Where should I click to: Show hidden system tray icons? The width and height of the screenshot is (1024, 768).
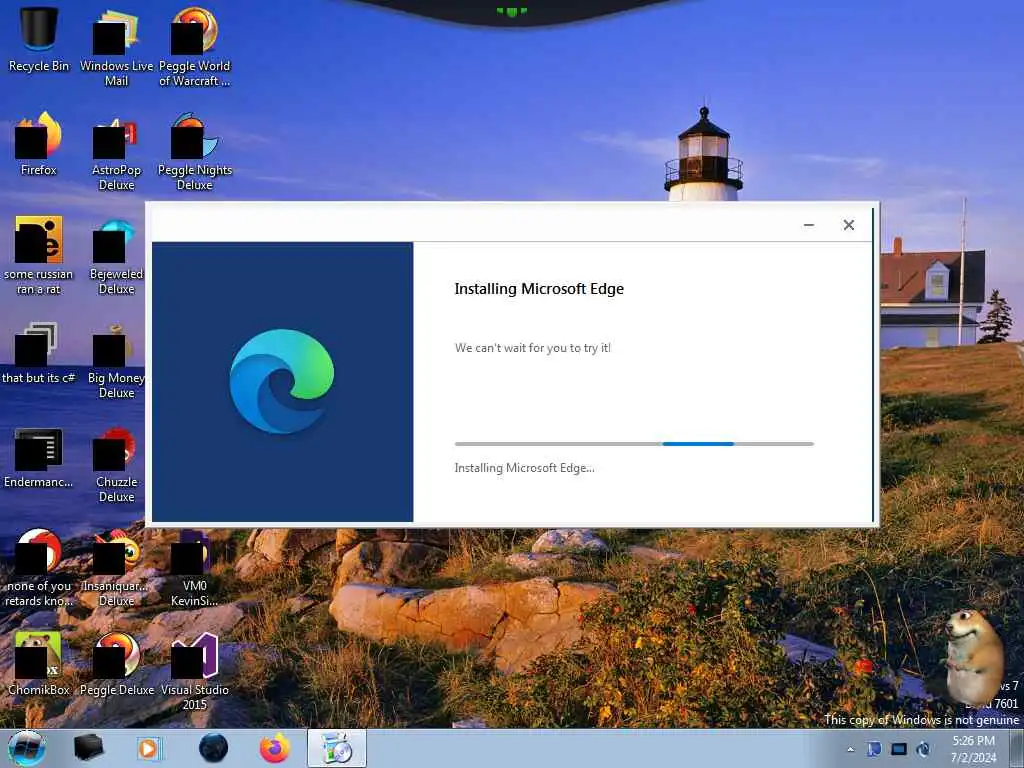tap(850, 750)
